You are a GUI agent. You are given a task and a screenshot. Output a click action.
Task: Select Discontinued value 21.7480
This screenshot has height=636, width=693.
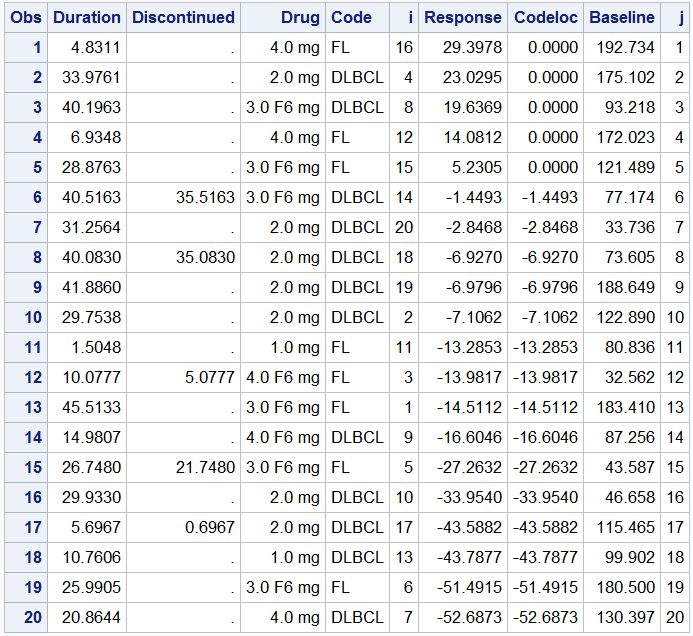[x=205, y=468]
